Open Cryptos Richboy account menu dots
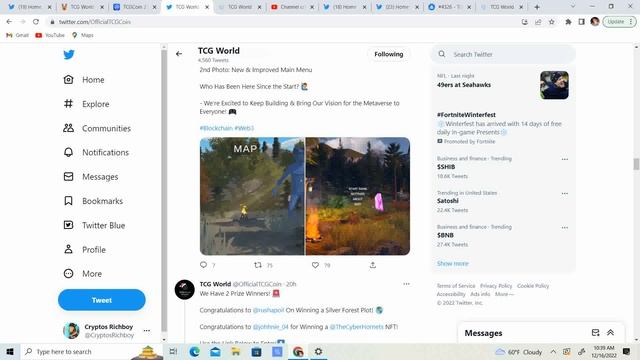Viewport: 640px width, 360px height. [x=147, y=331]
